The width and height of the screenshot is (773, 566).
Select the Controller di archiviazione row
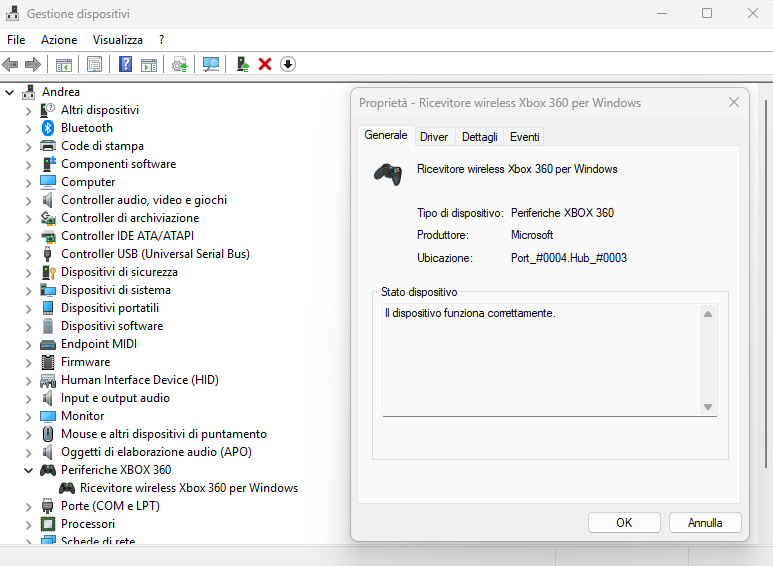click(130, 218)
